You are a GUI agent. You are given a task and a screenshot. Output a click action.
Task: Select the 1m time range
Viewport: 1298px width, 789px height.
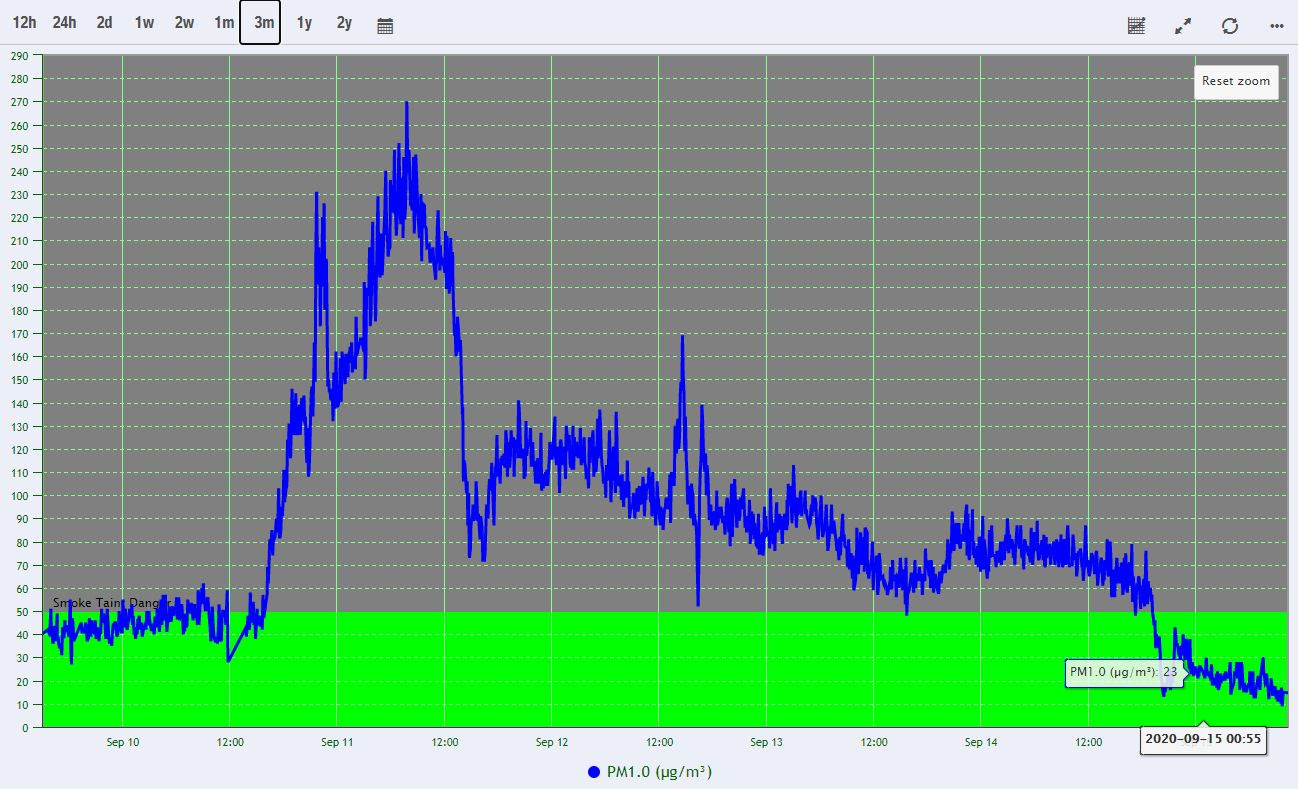(224, 23)
